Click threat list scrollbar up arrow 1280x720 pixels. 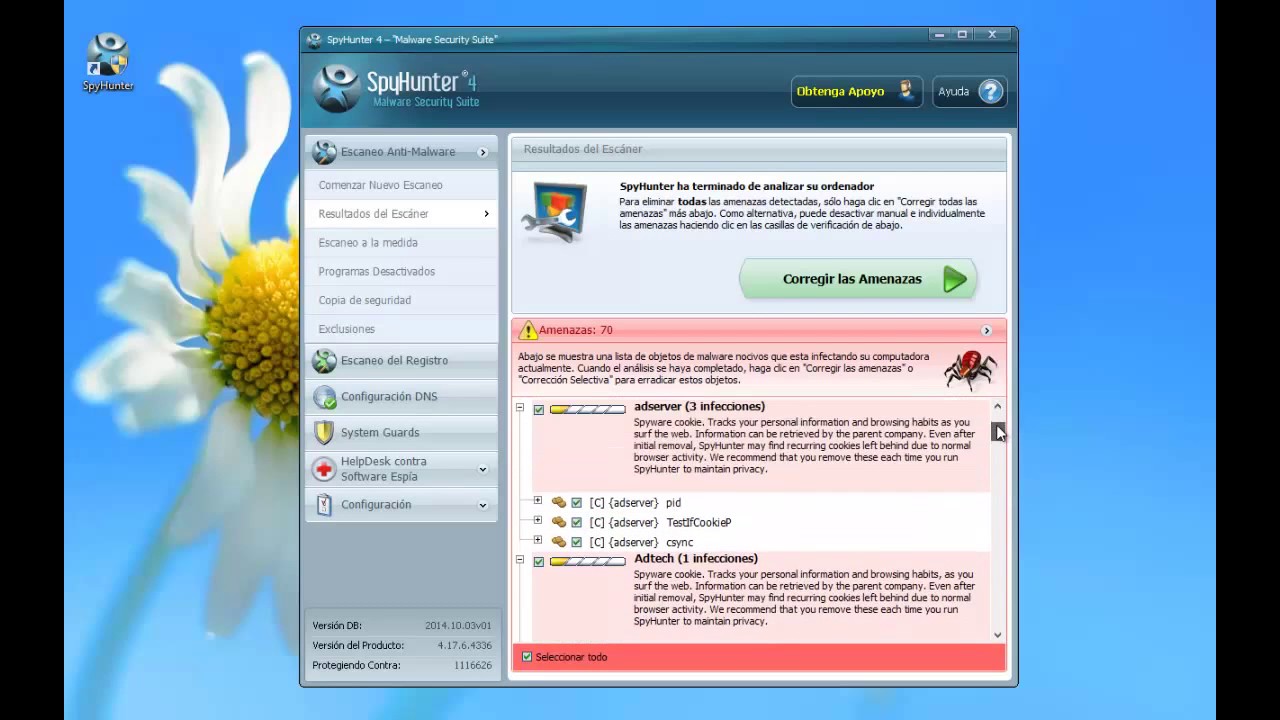coord(997,407)
